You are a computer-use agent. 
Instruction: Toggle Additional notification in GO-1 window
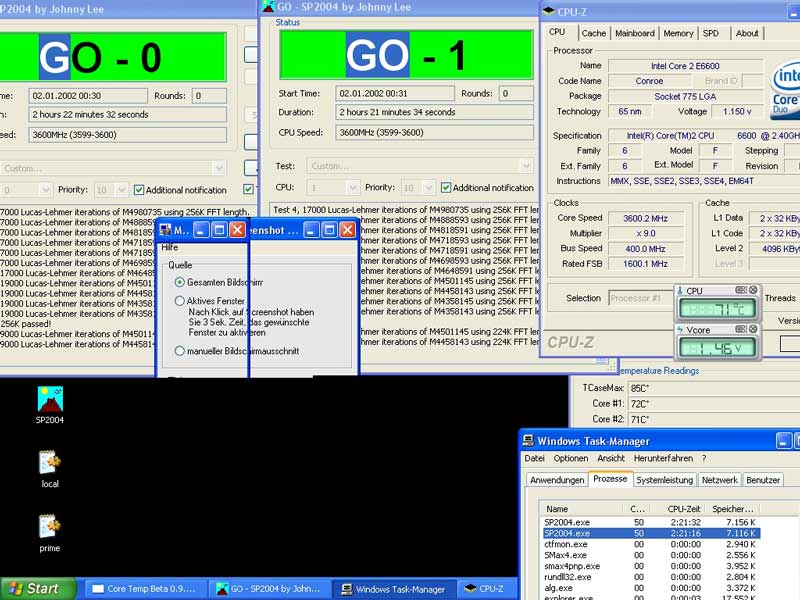(x=446, y=188)
